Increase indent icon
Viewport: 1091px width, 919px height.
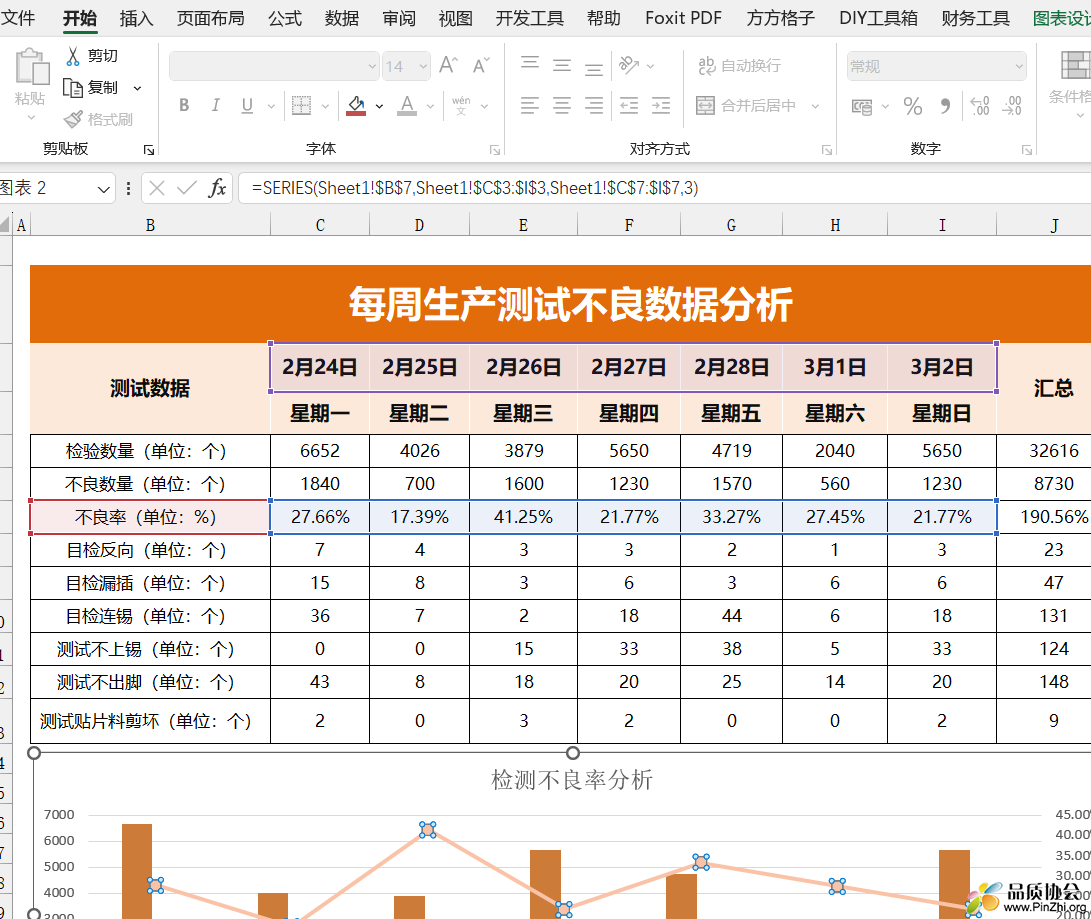661,106
